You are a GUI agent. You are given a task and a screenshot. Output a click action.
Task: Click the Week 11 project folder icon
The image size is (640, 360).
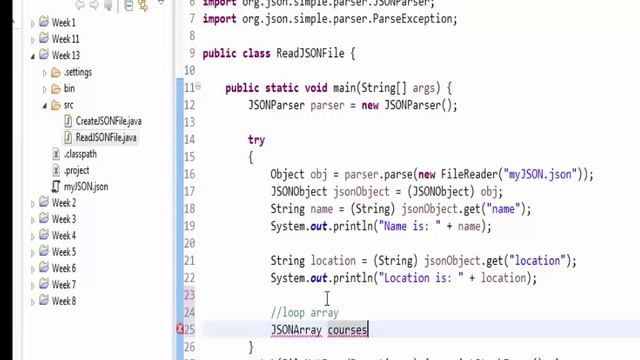[x=44, y=38]
